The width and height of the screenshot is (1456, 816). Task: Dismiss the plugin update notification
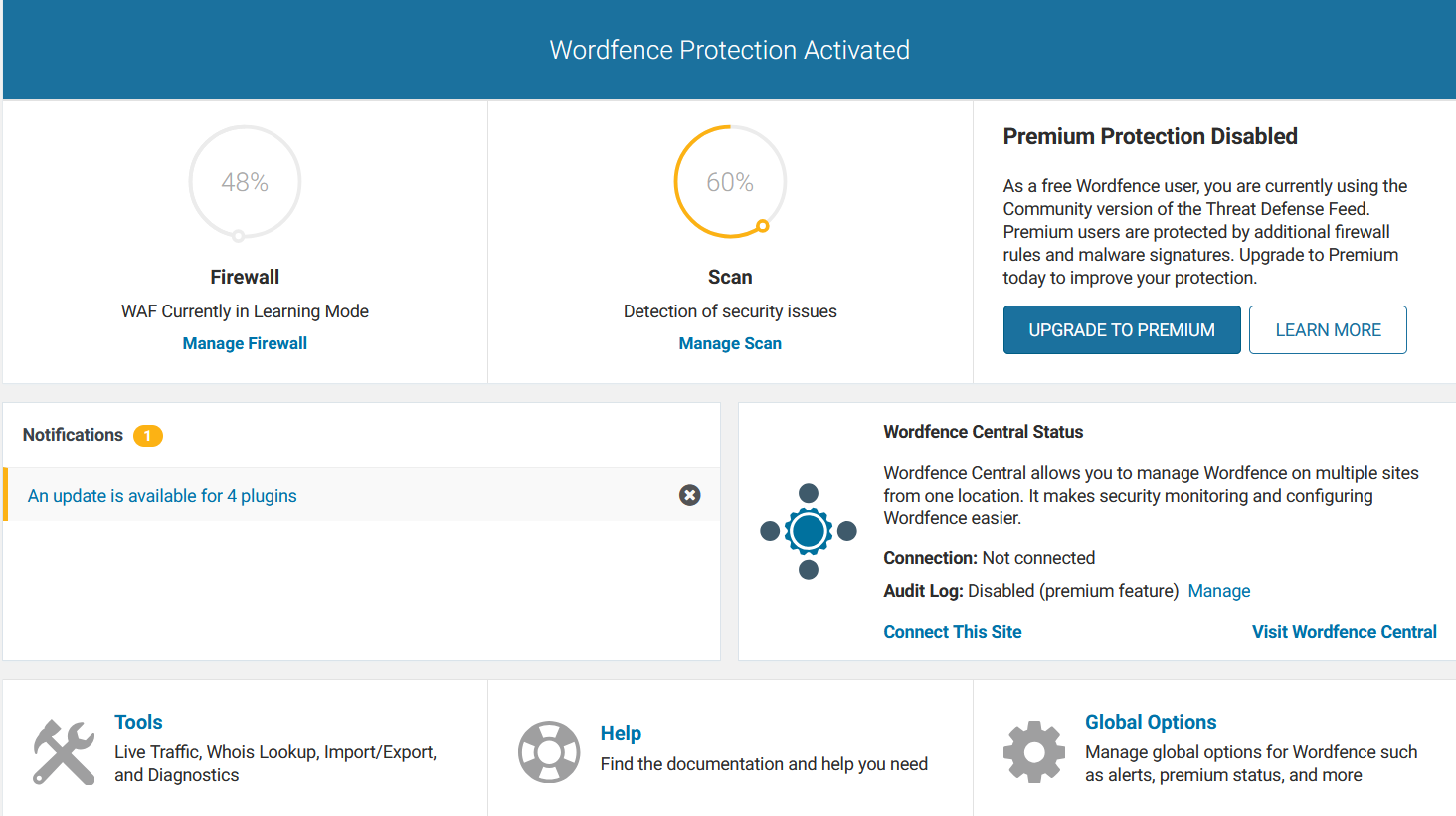pos(689,495)
